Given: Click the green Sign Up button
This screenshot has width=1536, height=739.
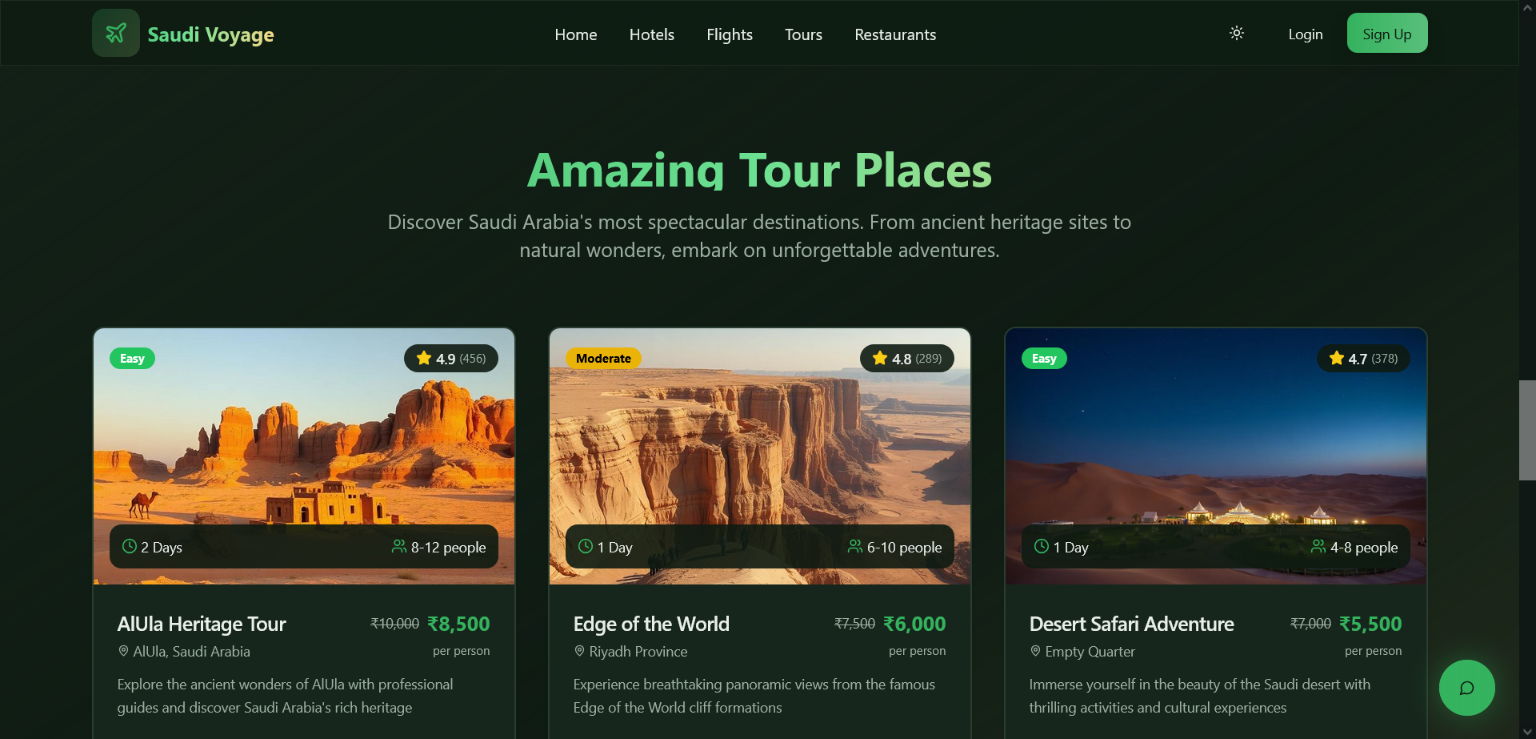Looking at the screenshot, I should point(1387,33).
